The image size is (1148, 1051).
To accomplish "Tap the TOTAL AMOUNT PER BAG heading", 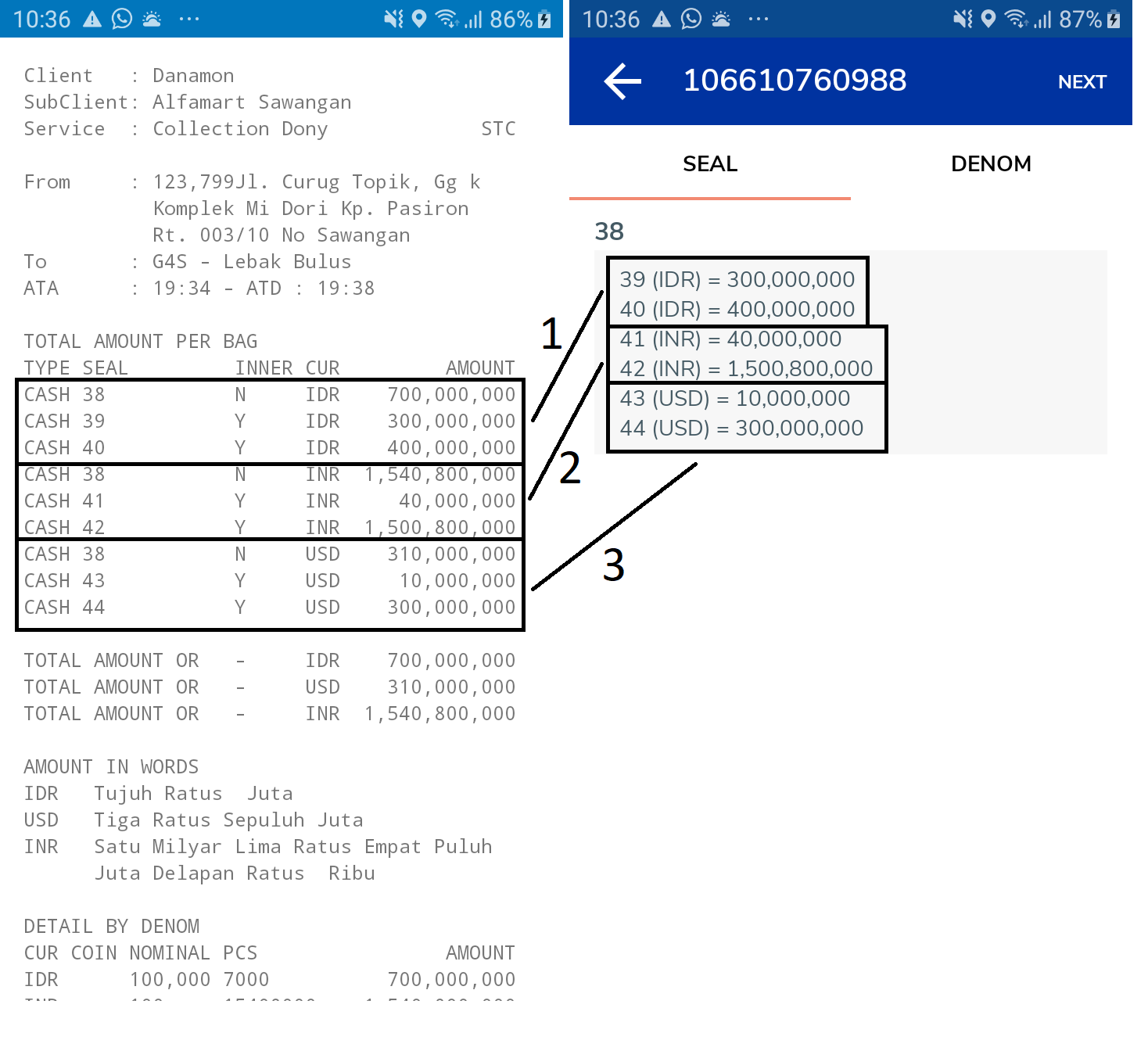I will click(141, 342).
